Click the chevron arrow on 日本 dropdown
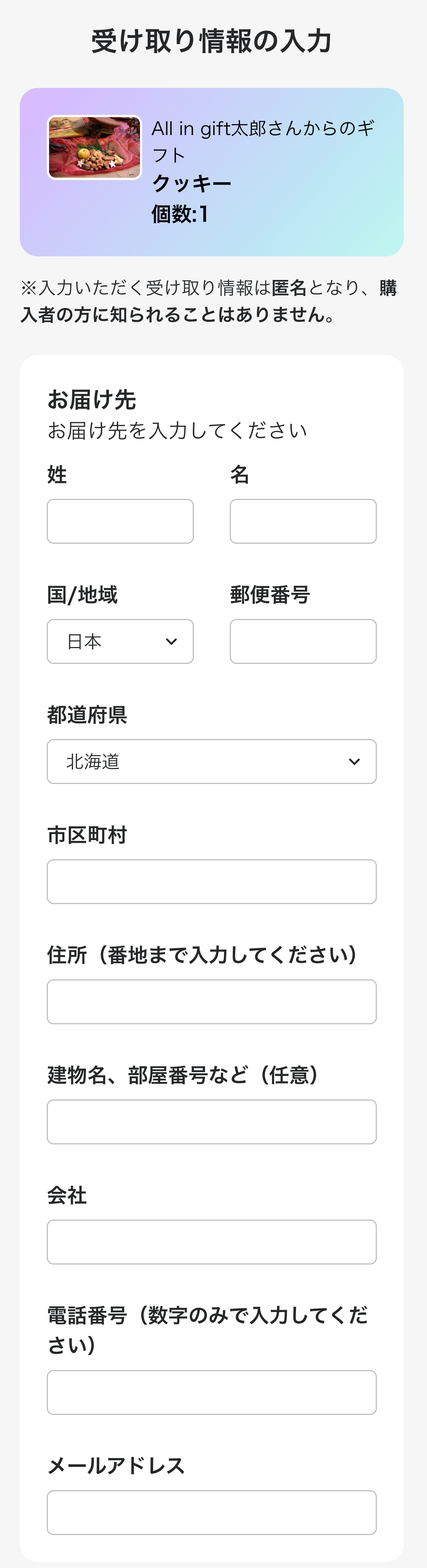 (x=171, y=641)
